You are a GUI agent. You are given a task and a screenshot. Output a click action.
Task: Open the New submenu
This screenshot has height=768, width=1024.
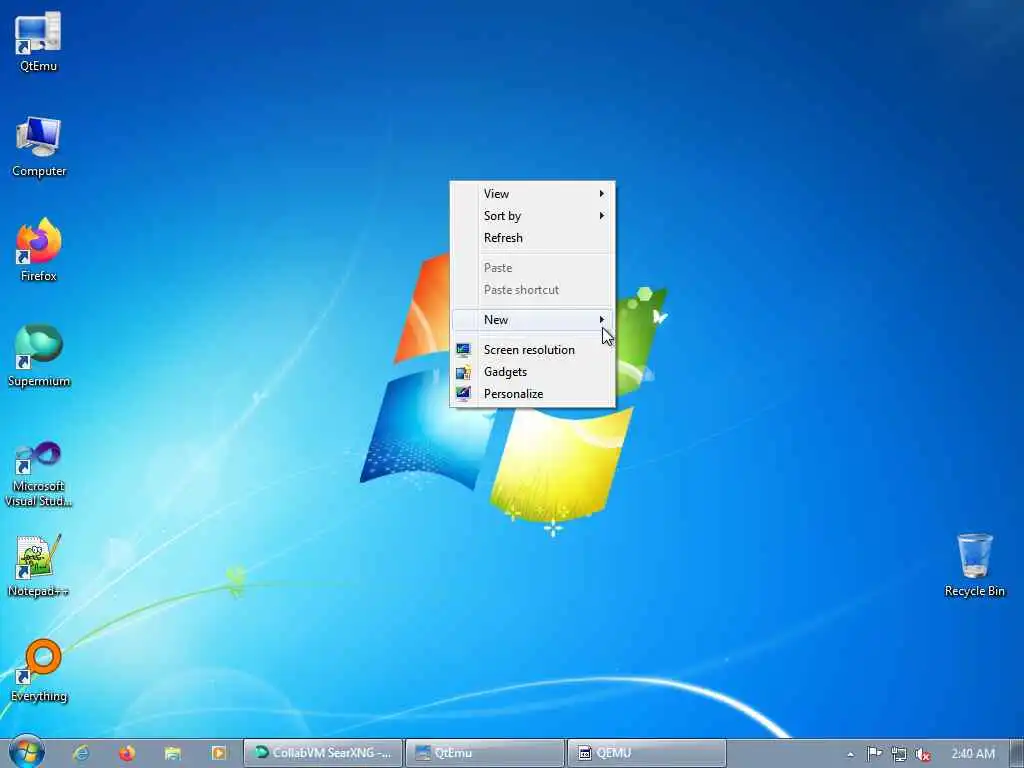pos(532,320)
